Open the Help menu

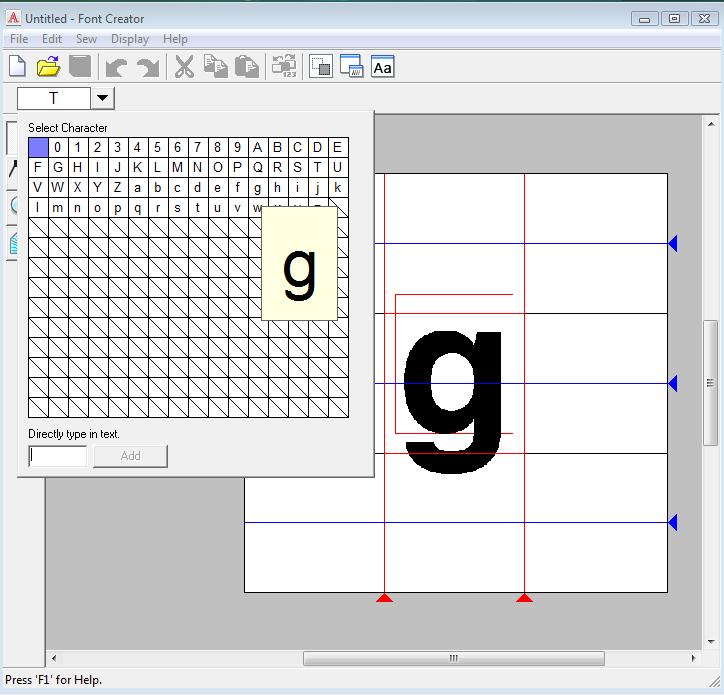(x=175, y=39)
